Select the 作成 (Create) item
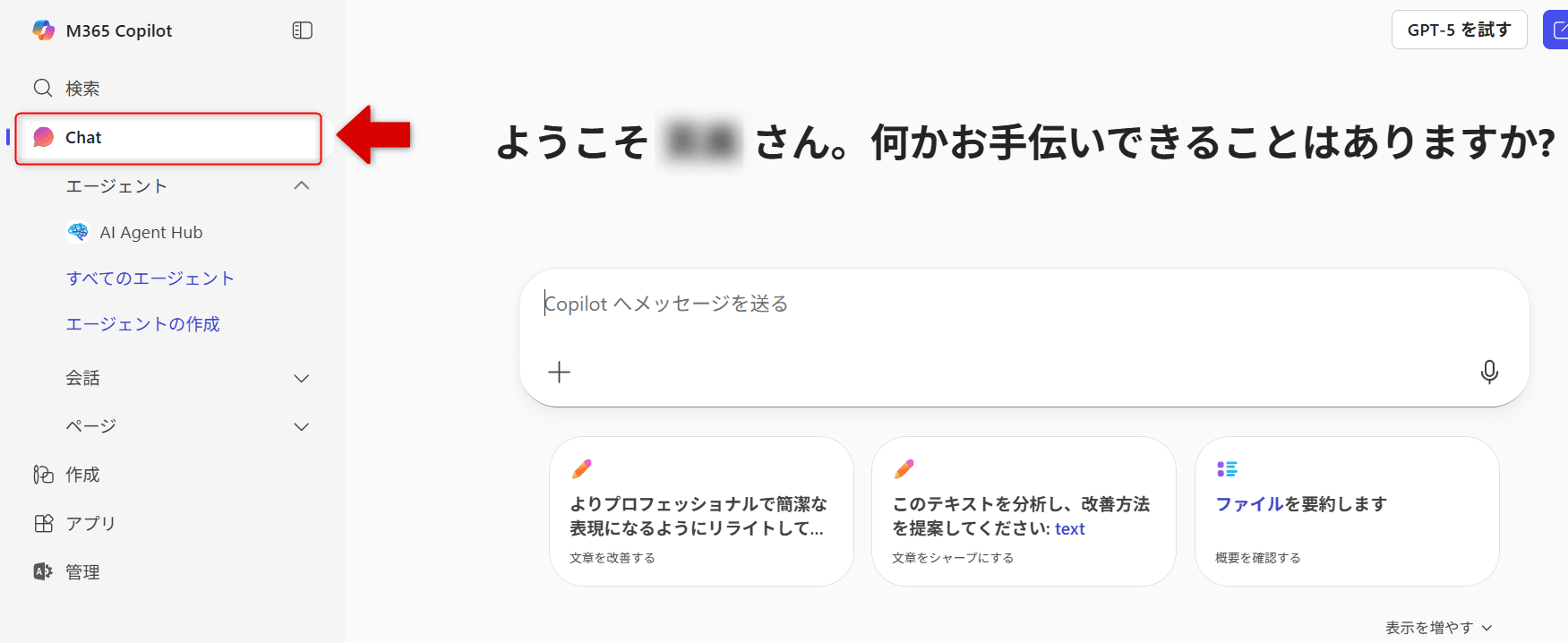Image resolution: width=1568 pixels, height=643 pixels. (x=81, y=475)
